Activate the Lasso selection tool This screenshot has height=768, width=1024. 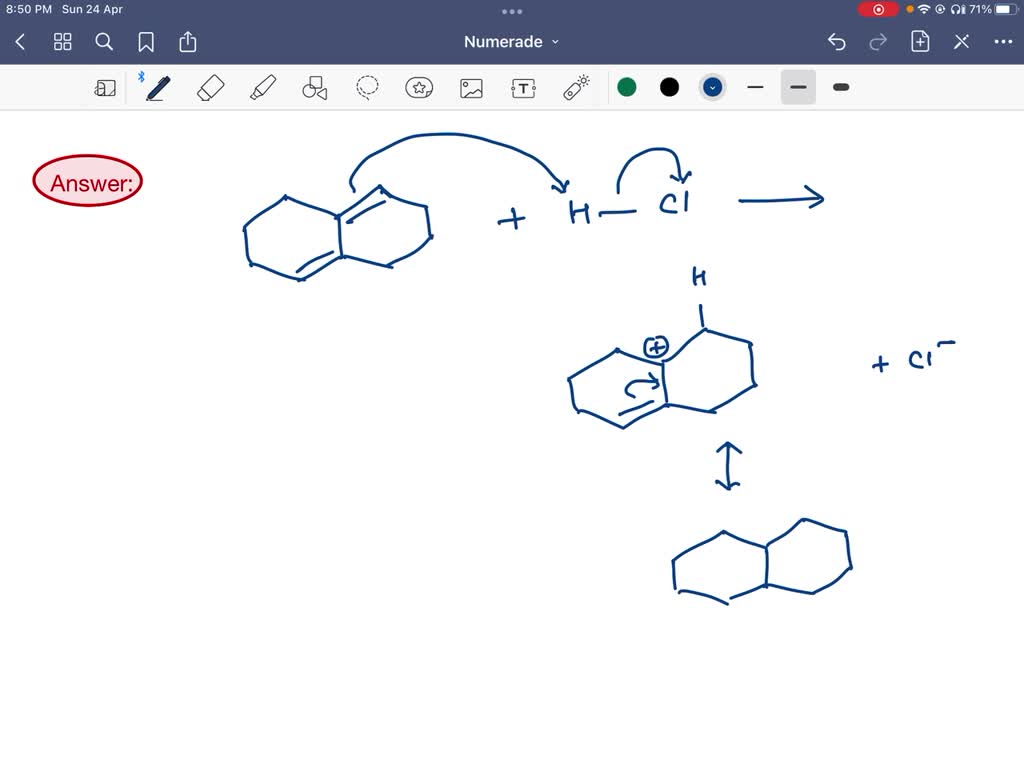pyautogui.click(x=367, y=87)
